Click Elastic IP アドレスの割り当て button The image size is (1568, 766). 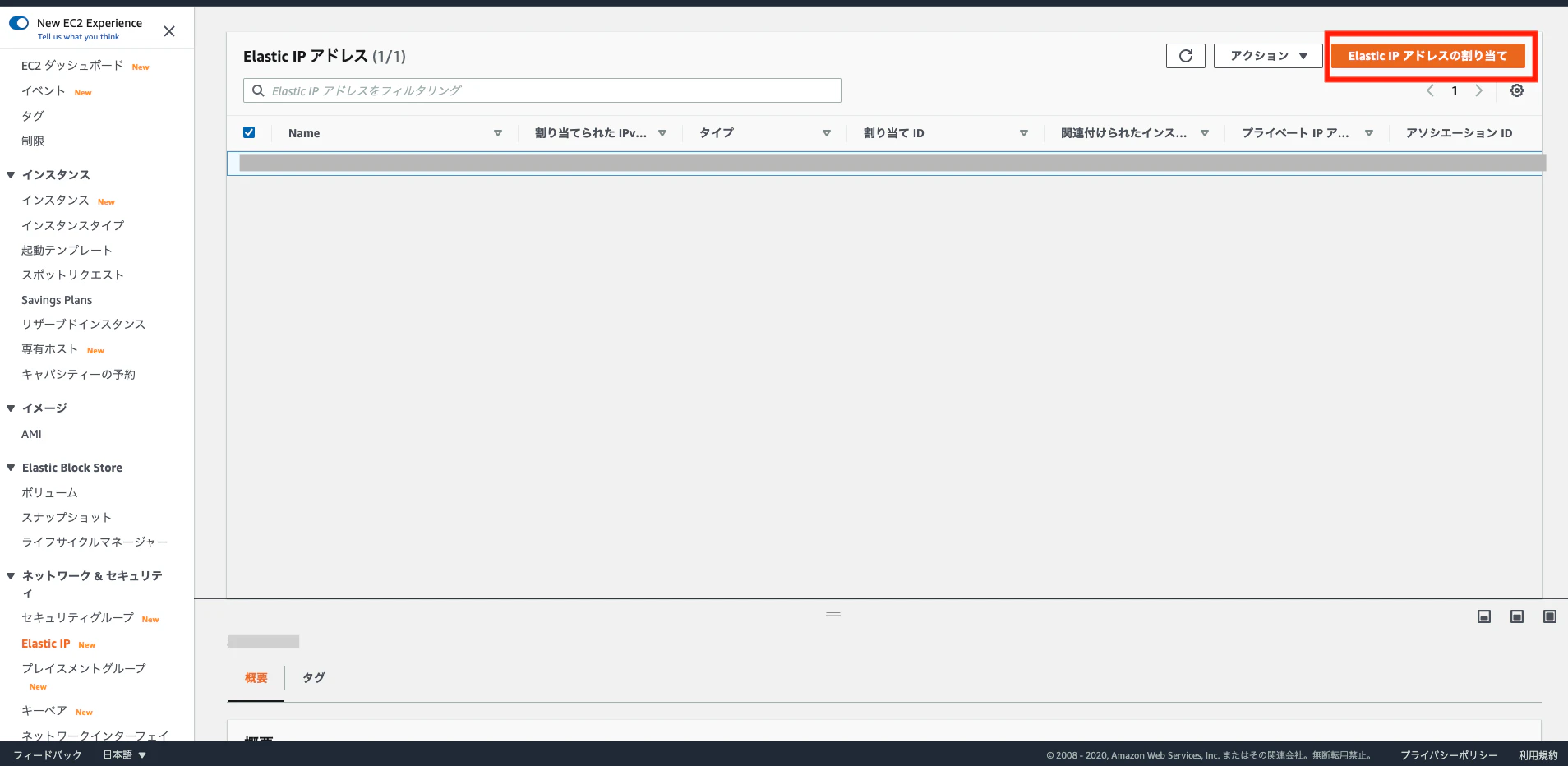pyautogui.click(x=1427, y=56)
